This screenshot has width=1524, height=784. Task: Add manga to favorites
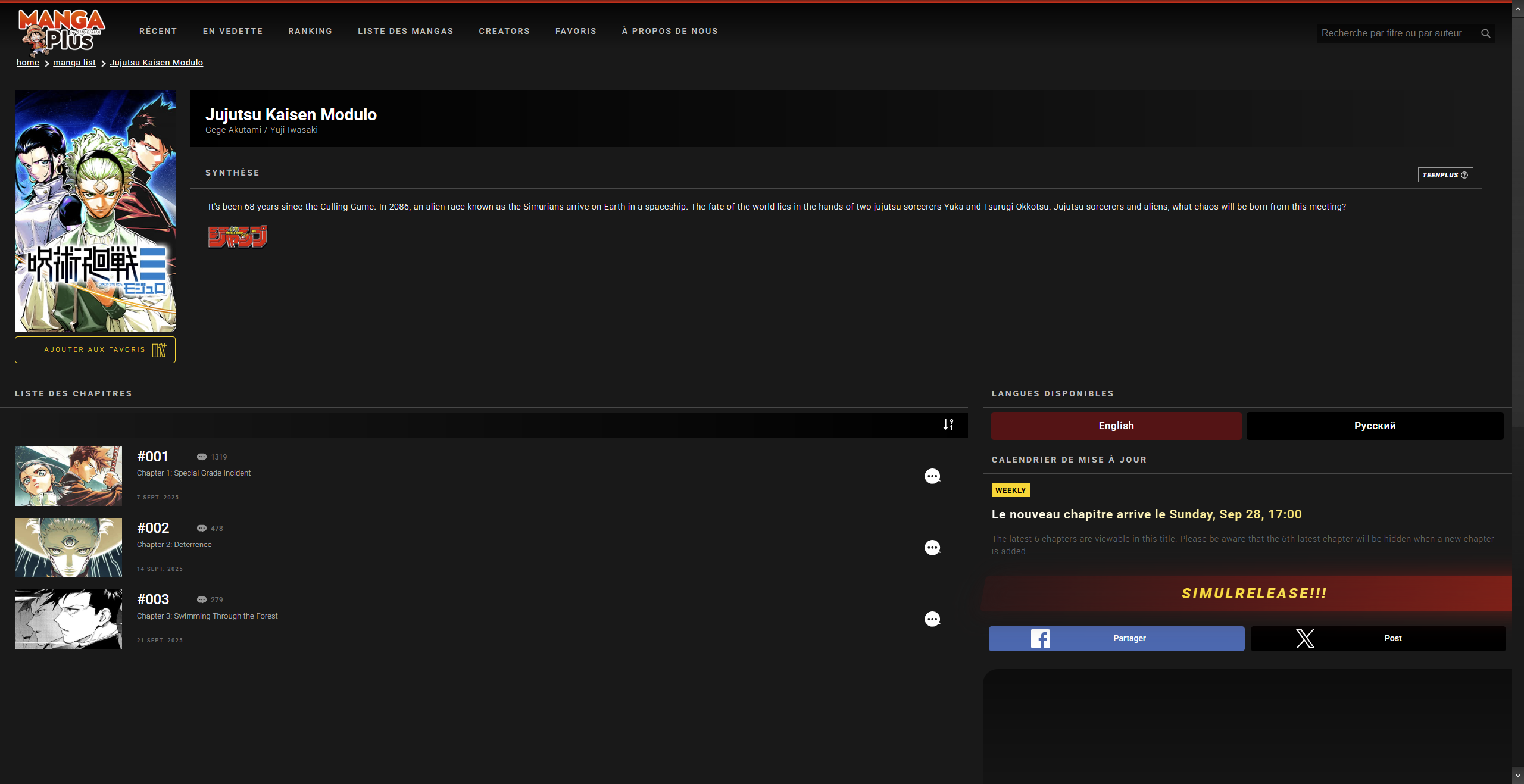click(x=95, y=349)
